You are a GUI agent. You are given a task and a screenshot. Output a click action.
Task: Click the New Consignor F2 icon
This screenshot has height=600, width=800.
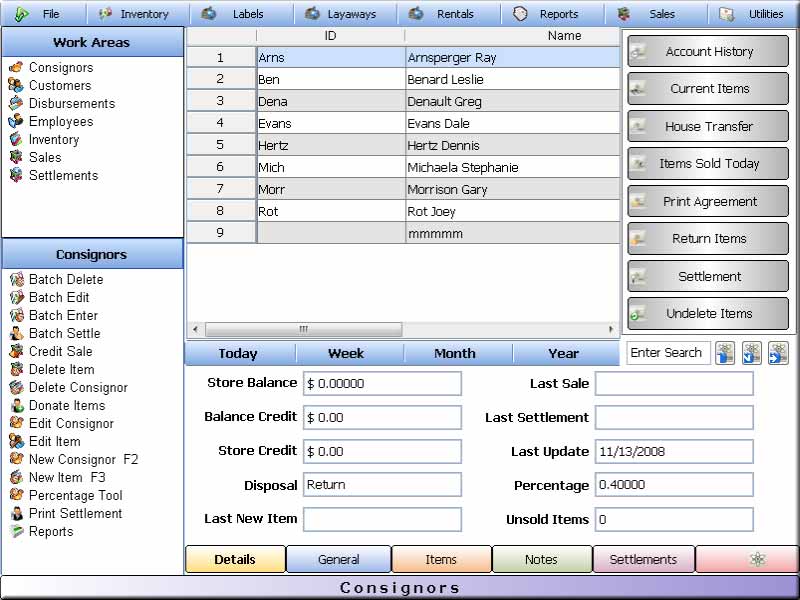pyautogui.click(x=17, y=459)
